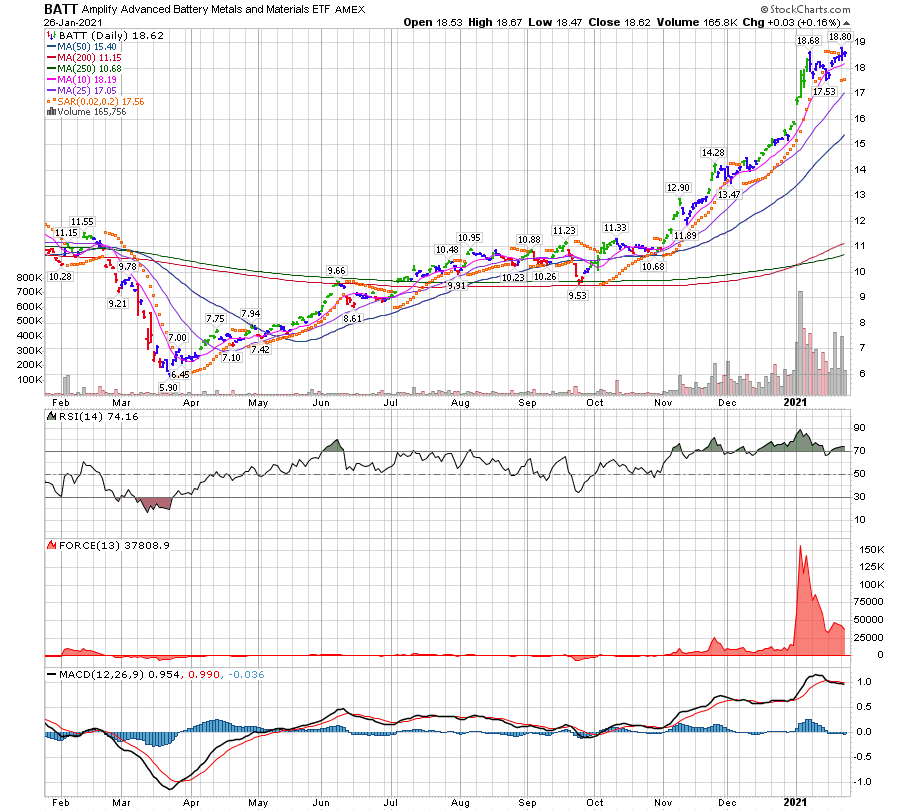The height and width of the screenshot is (811, 900).
Task: Click the BATT candlestick legend icon
Action: pos(50,34)
